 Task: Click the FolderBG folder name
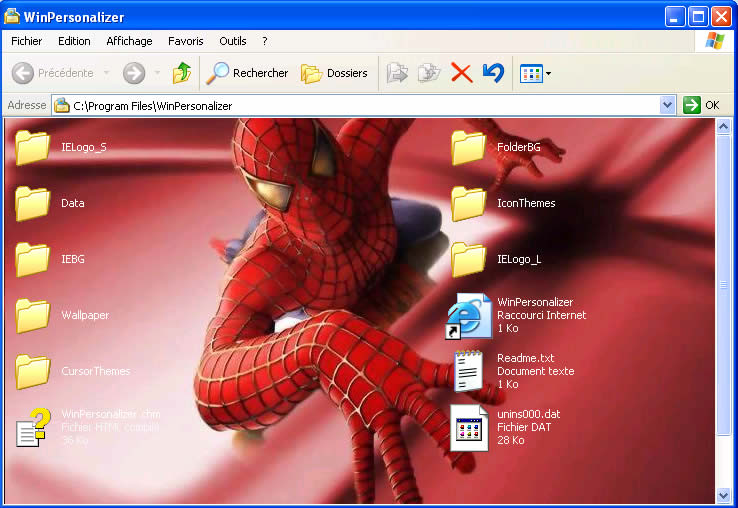pyautogui.click(x=519, y=147)
